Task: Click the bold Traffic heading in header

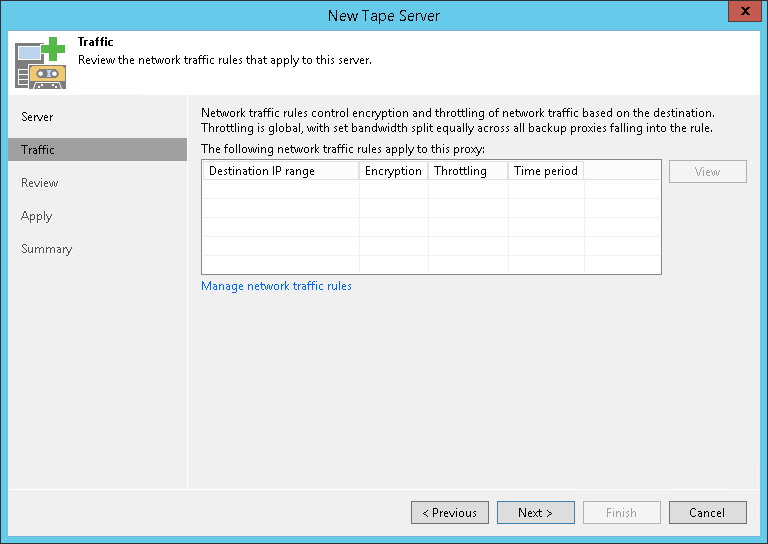Action: click(96, 43)
